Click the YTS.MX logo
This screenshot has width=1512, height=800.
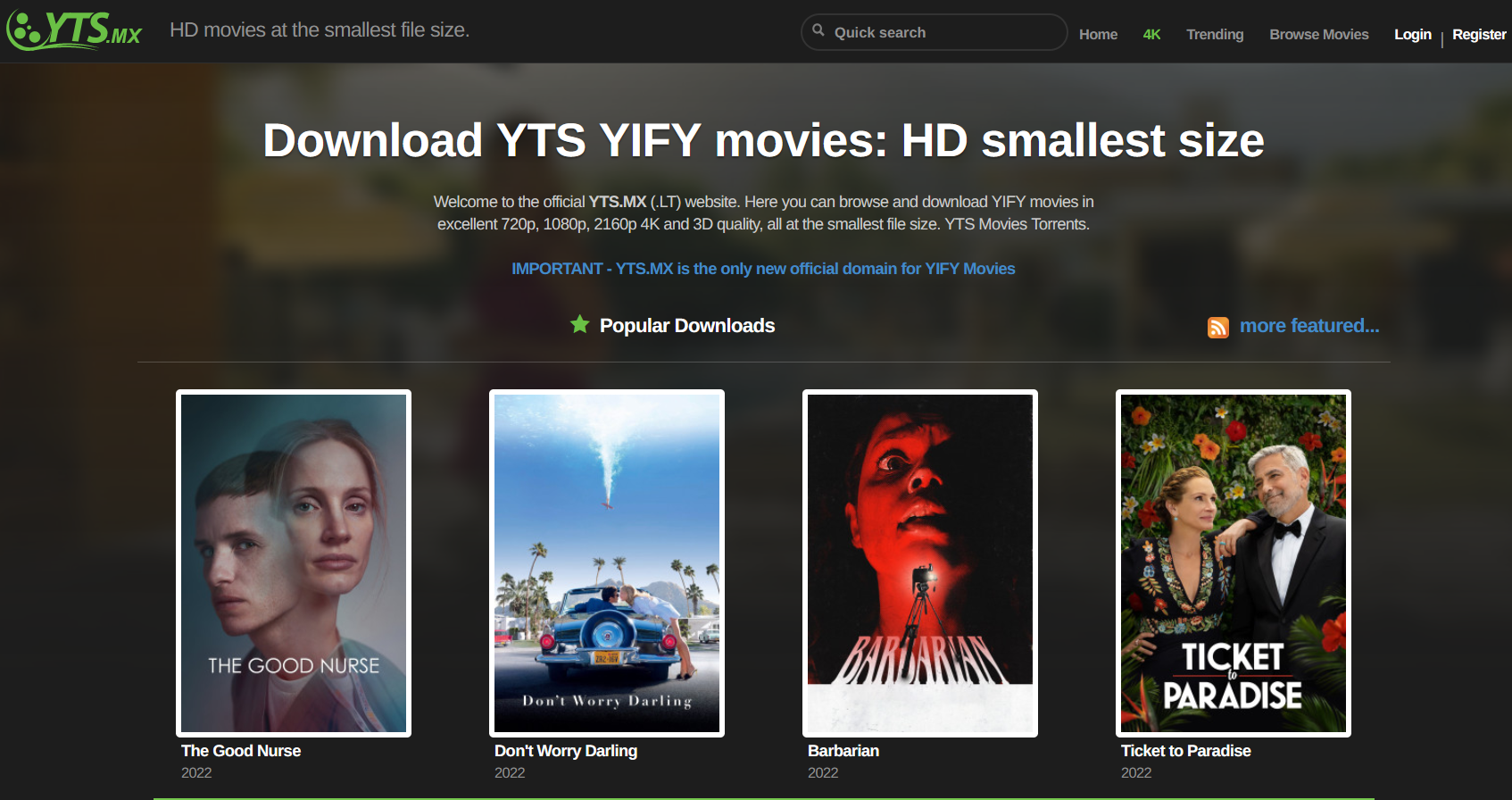click(x=75, y=29)
